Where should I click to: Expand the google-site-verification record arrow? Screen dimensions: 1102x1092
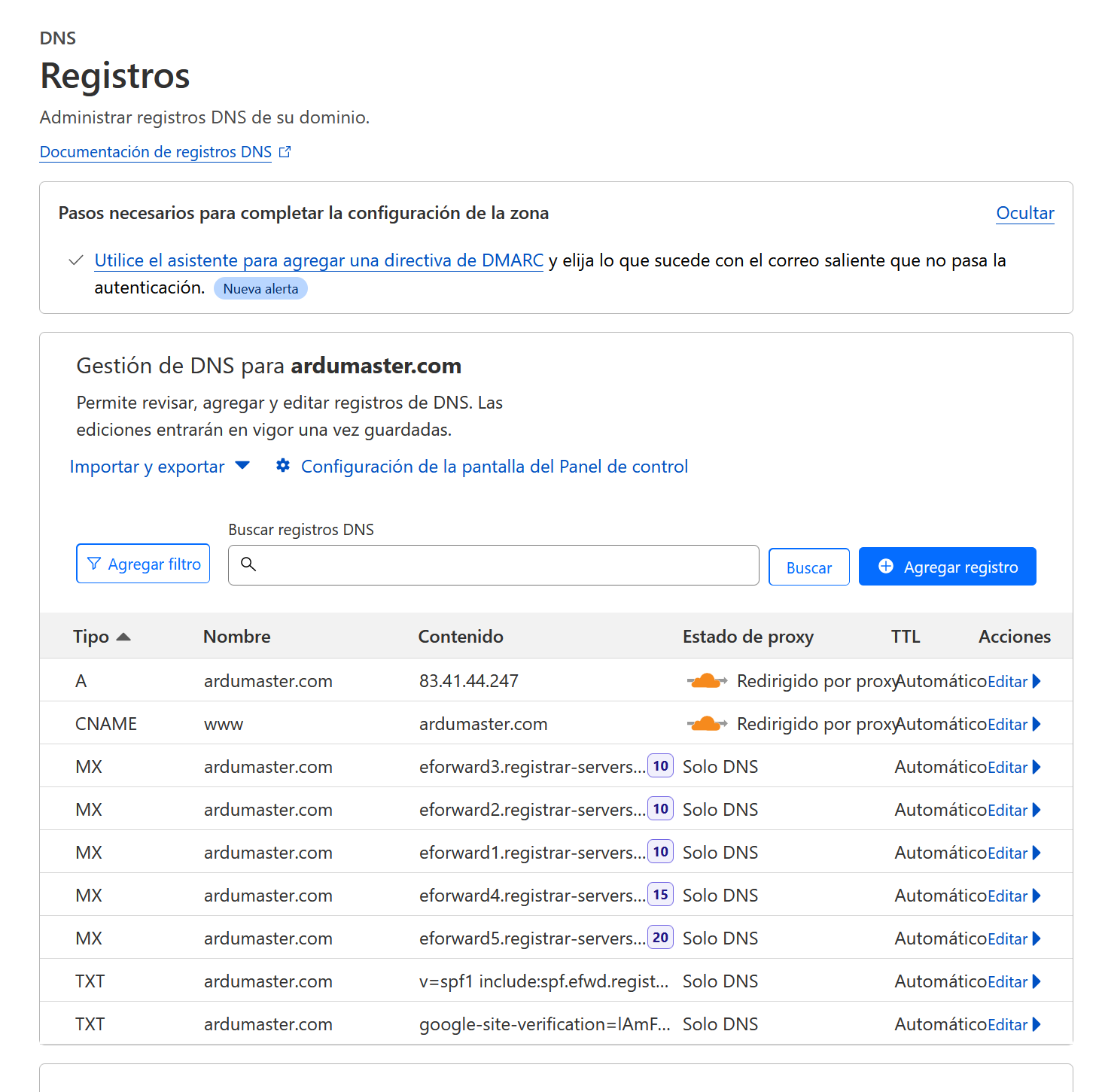pyautogui.click(x=1037, y=1024)
